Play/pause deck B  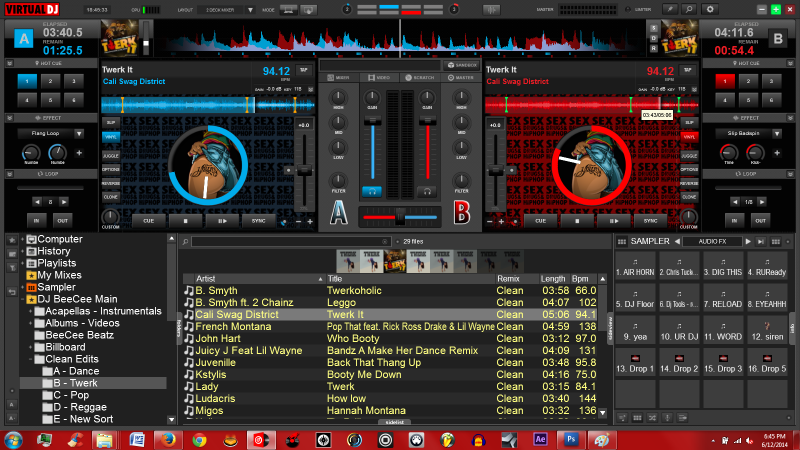tap(614, 221)
